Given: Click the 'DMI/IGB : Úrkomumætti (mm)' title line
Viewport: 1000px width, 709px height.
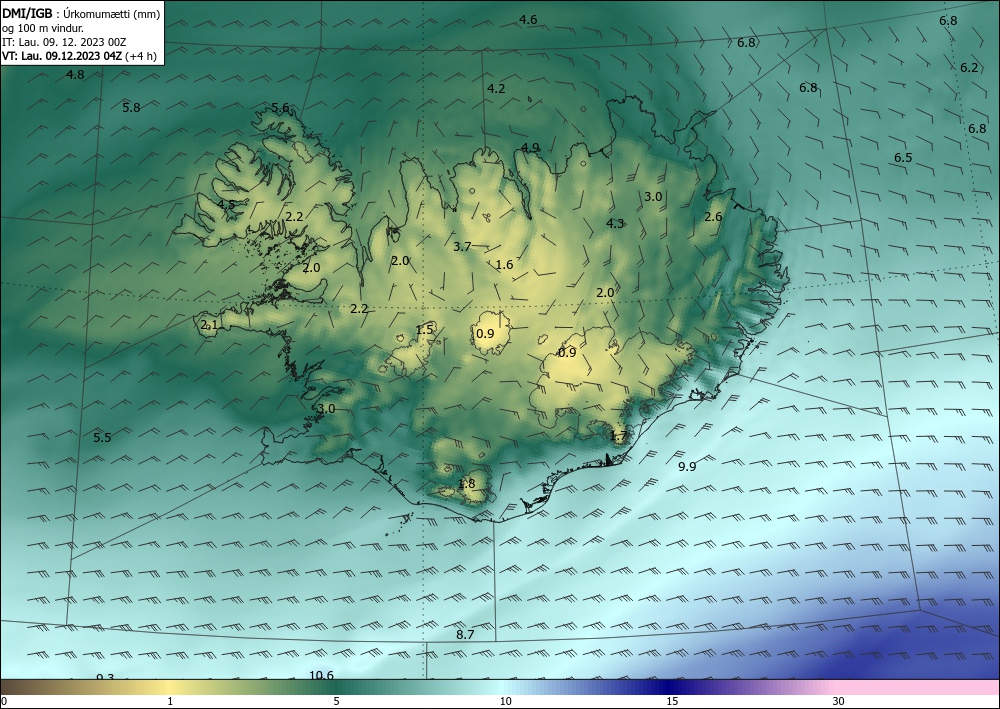Looking at the screenshot, I should pyautogui.click(x=82, y=13).
